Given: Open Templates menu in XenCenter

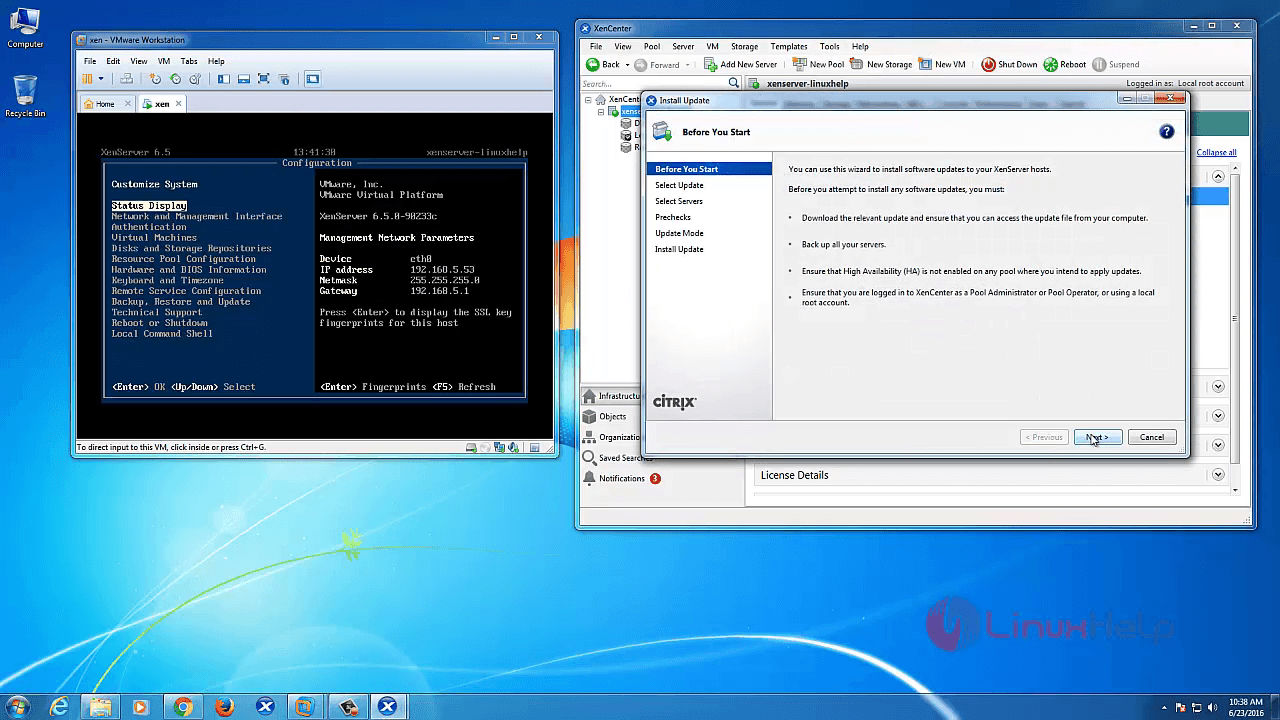Looking at the screenshot, I should pyautogui.click(x=789, y=46).
